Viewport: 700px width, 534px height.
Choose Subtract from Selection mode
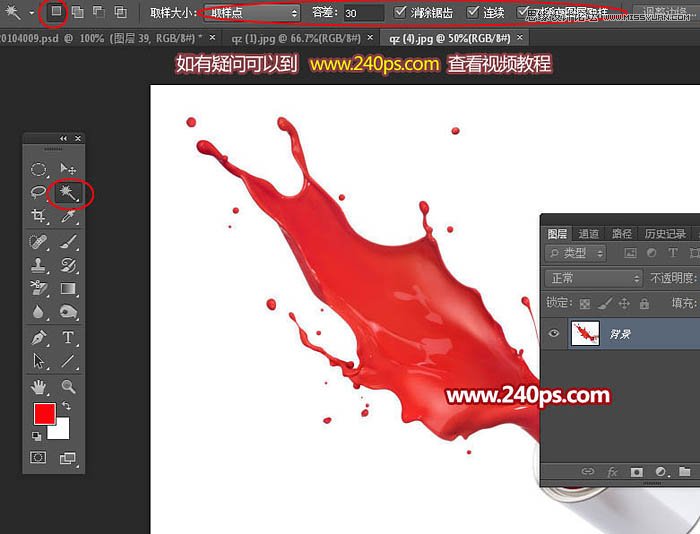99,12
